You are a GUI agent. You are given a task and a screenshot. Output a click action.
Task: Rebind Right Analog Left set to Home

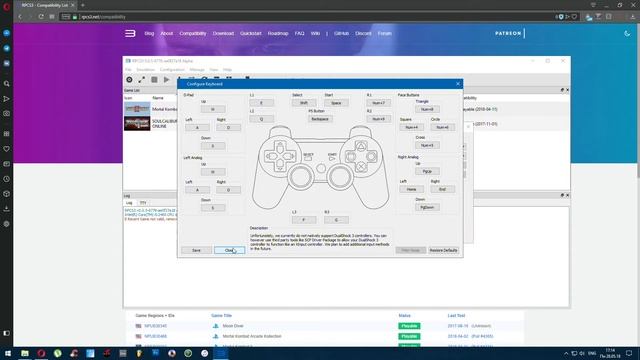[411, 189]
